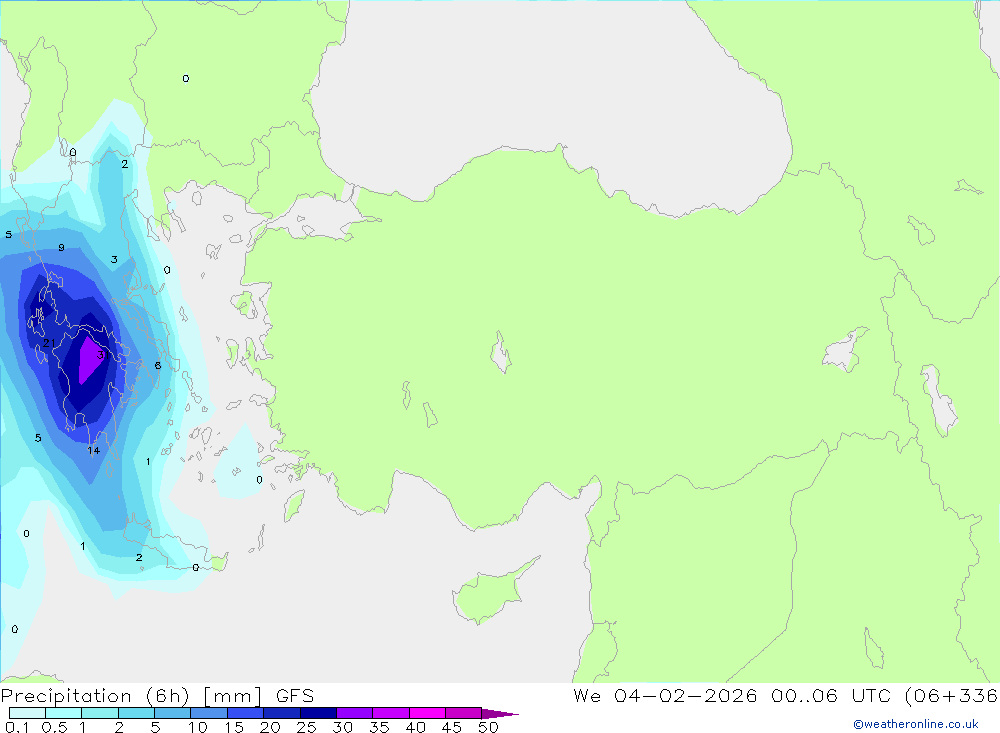This screenshot has height=733, width=1000.
Task: Click the 30–35 mm purple legend box
Action: pyautogui.click(x=355, y=713)
